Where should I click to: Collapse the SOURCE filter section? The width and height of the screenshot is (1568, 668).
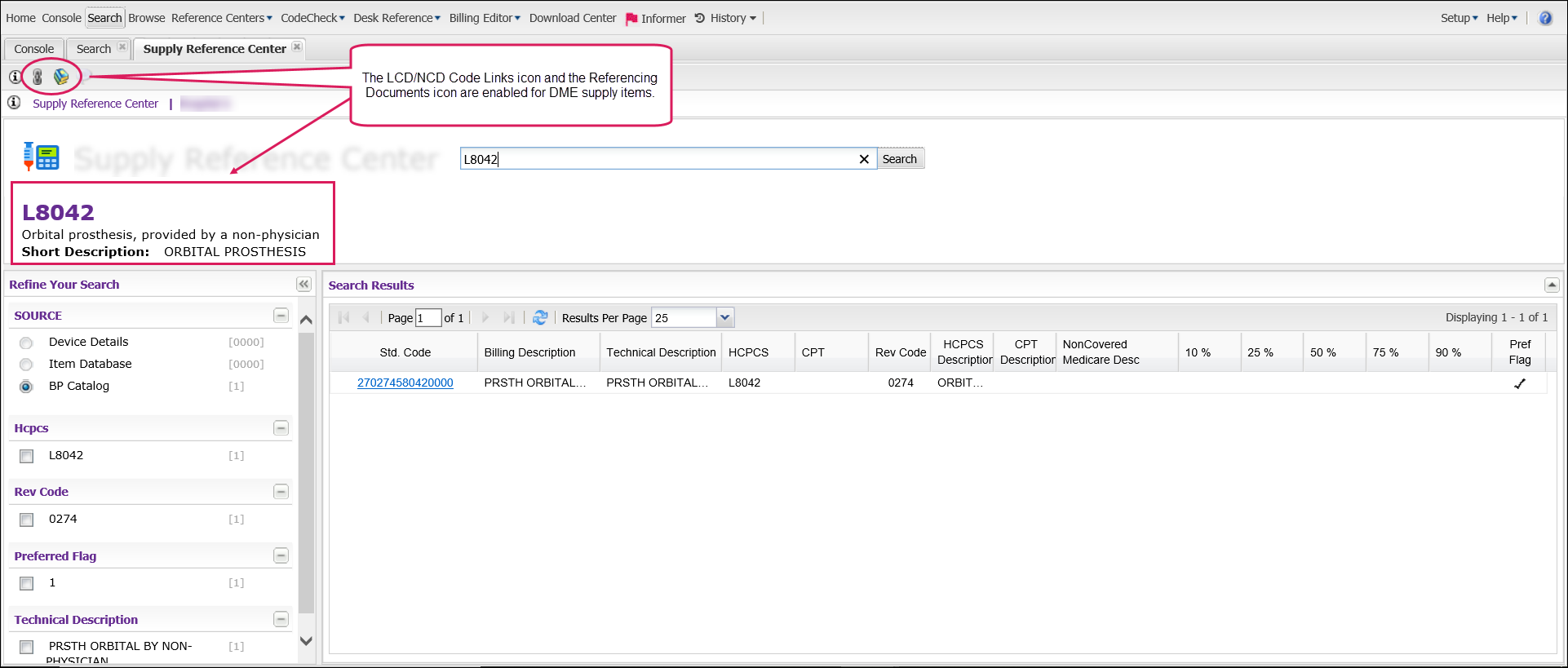pyautogui.click(x=281, y=316)
